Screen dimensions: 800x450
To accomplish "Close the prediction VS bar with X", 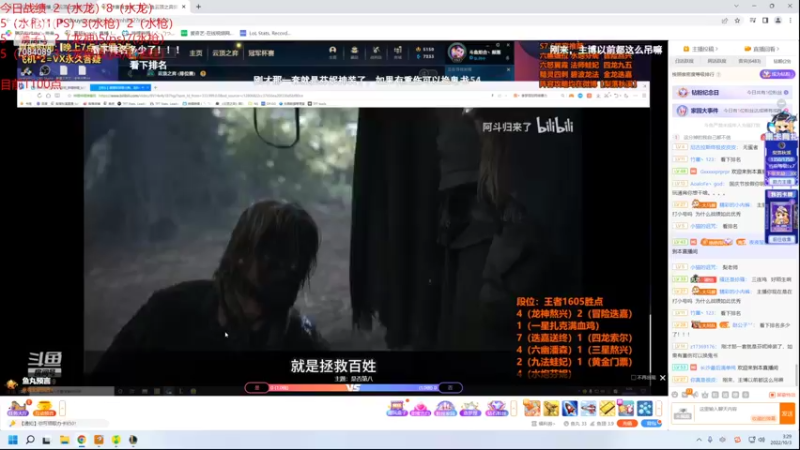I will [662, 378].
